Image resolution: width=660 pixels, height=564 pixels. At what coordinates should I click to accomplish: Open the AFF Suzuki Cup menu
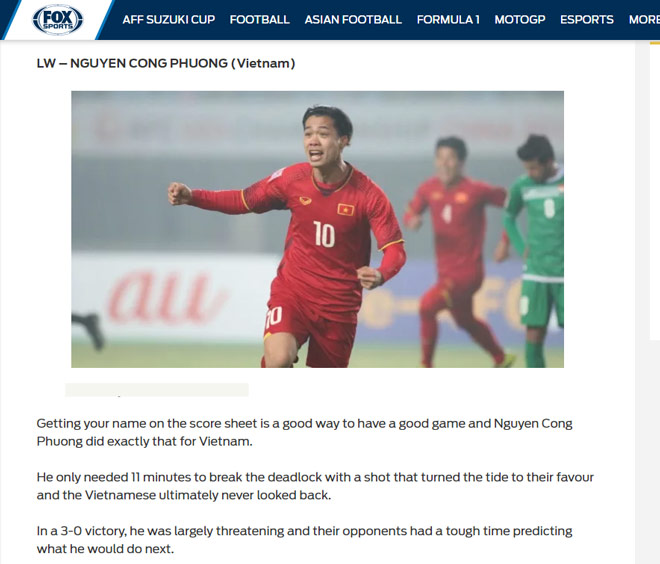click(169, 20)
